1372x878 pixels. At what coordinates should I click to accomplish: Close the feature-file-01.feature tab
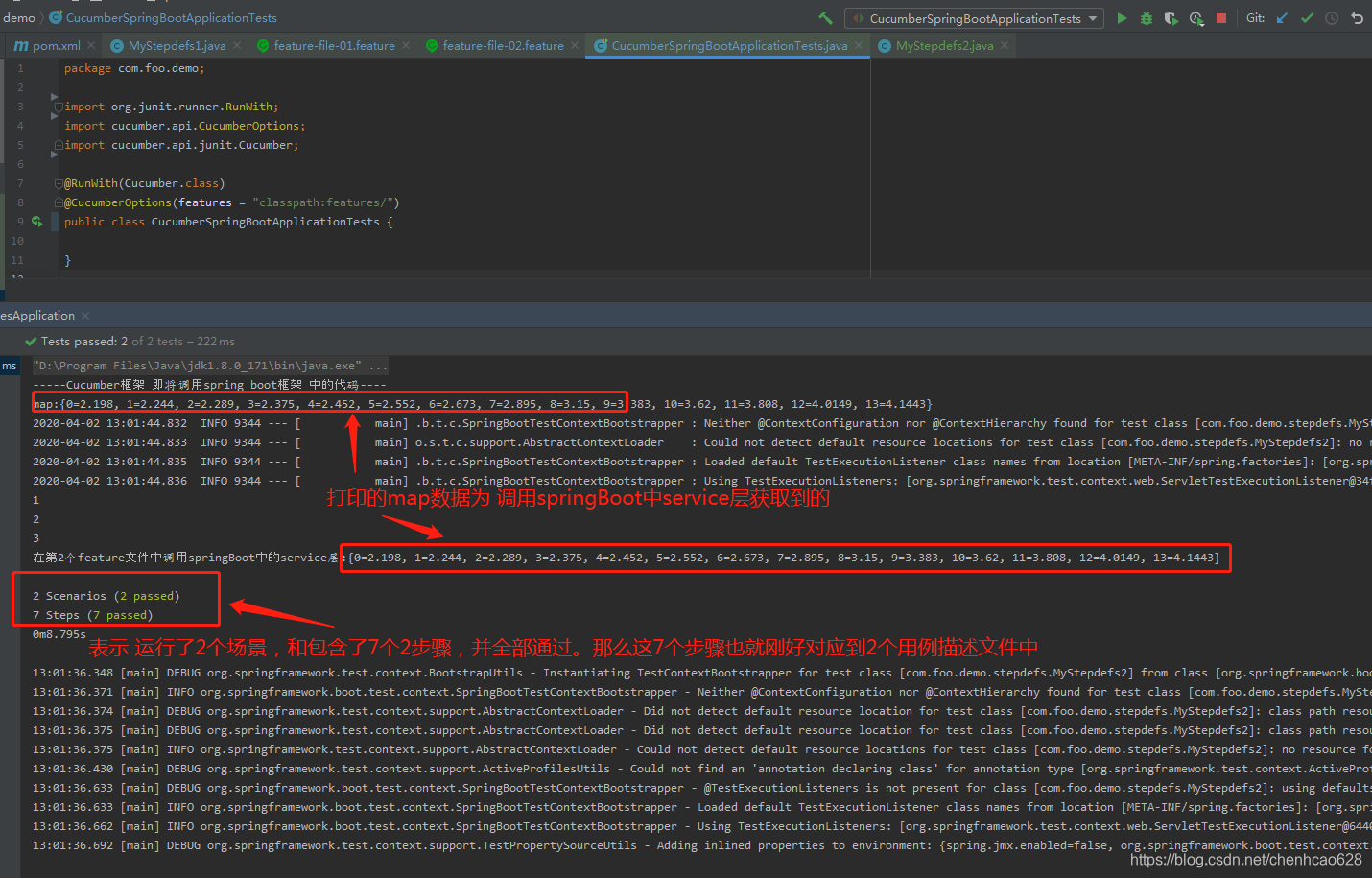coord(406,45)
